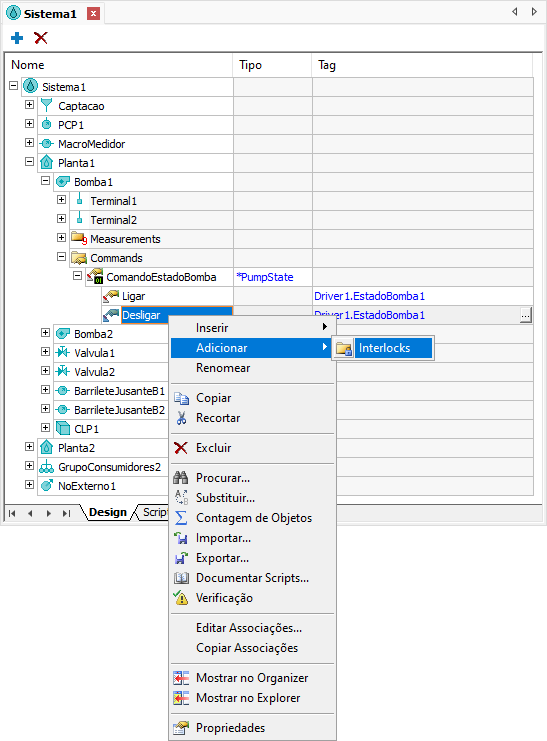547x741 pixels.
Task: Click the blue plus add icon
Action: click(x=17, y=38)
